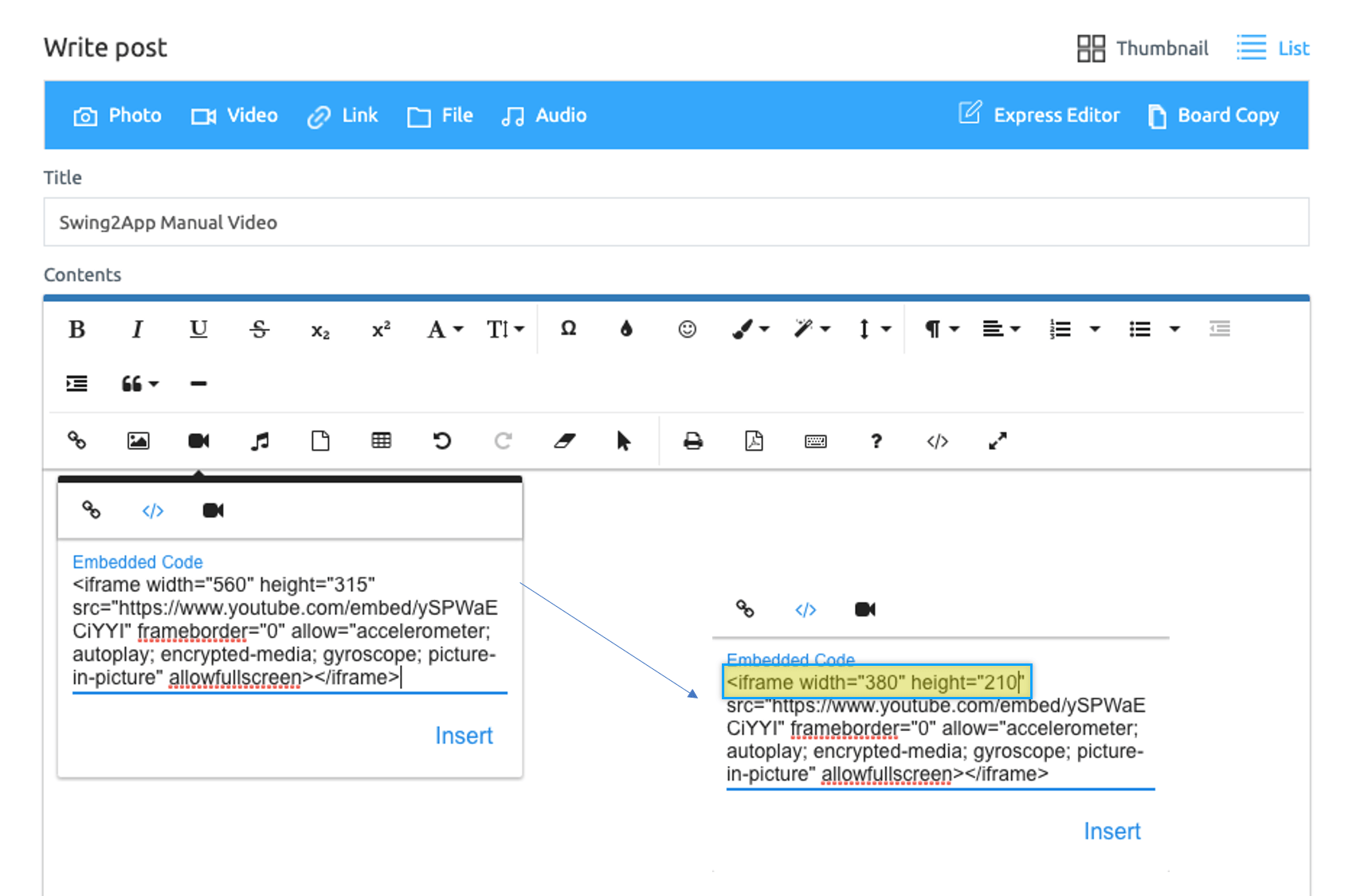
Task: Click the Title input field
Action: click(676, 222)
